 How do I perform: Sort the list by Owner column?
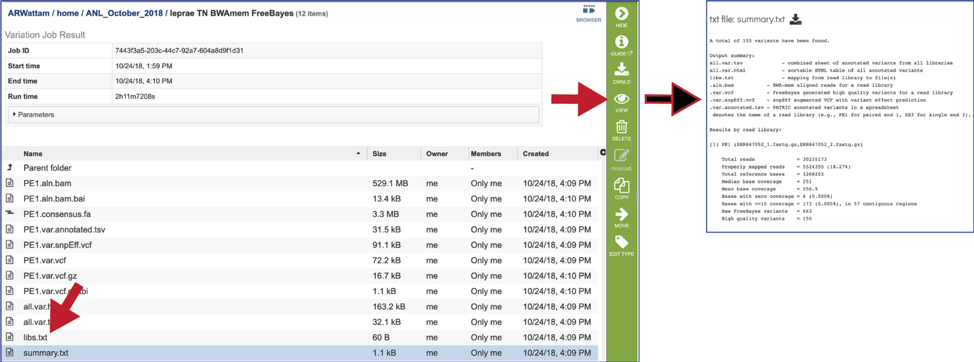[437, 153]
